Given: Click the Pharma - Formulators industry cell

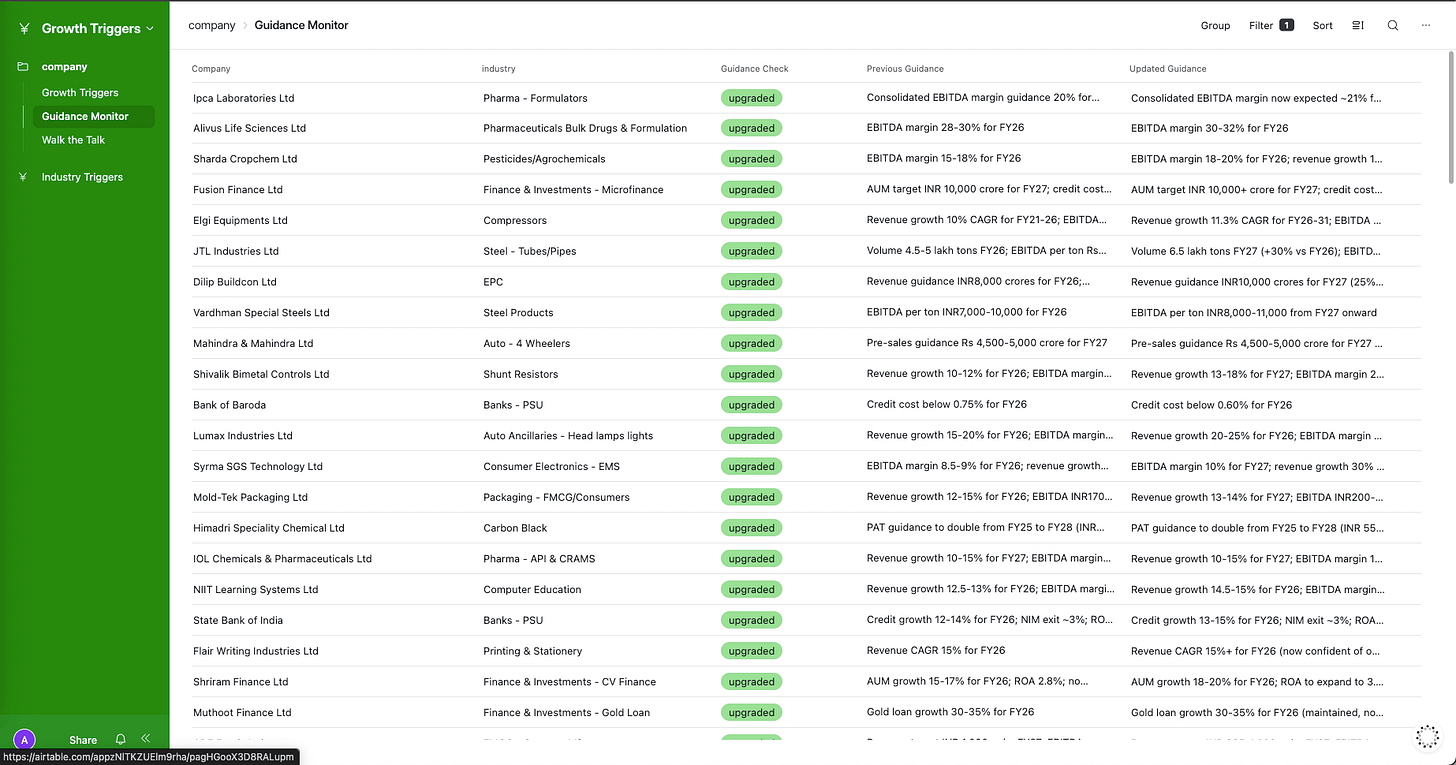Looking at the screenshot, I should 535,98.
